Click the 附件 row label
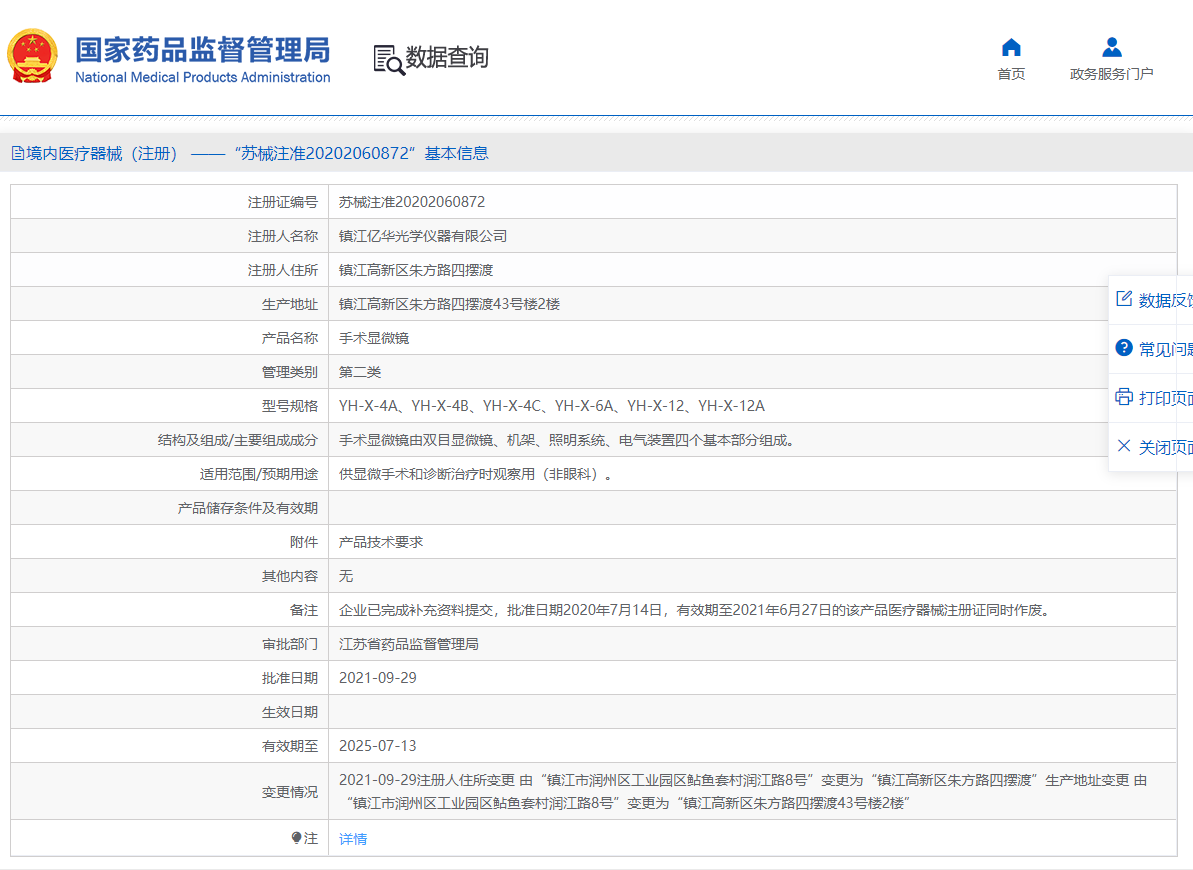Viewport: 1193px width, 870px height. [304, 542]
